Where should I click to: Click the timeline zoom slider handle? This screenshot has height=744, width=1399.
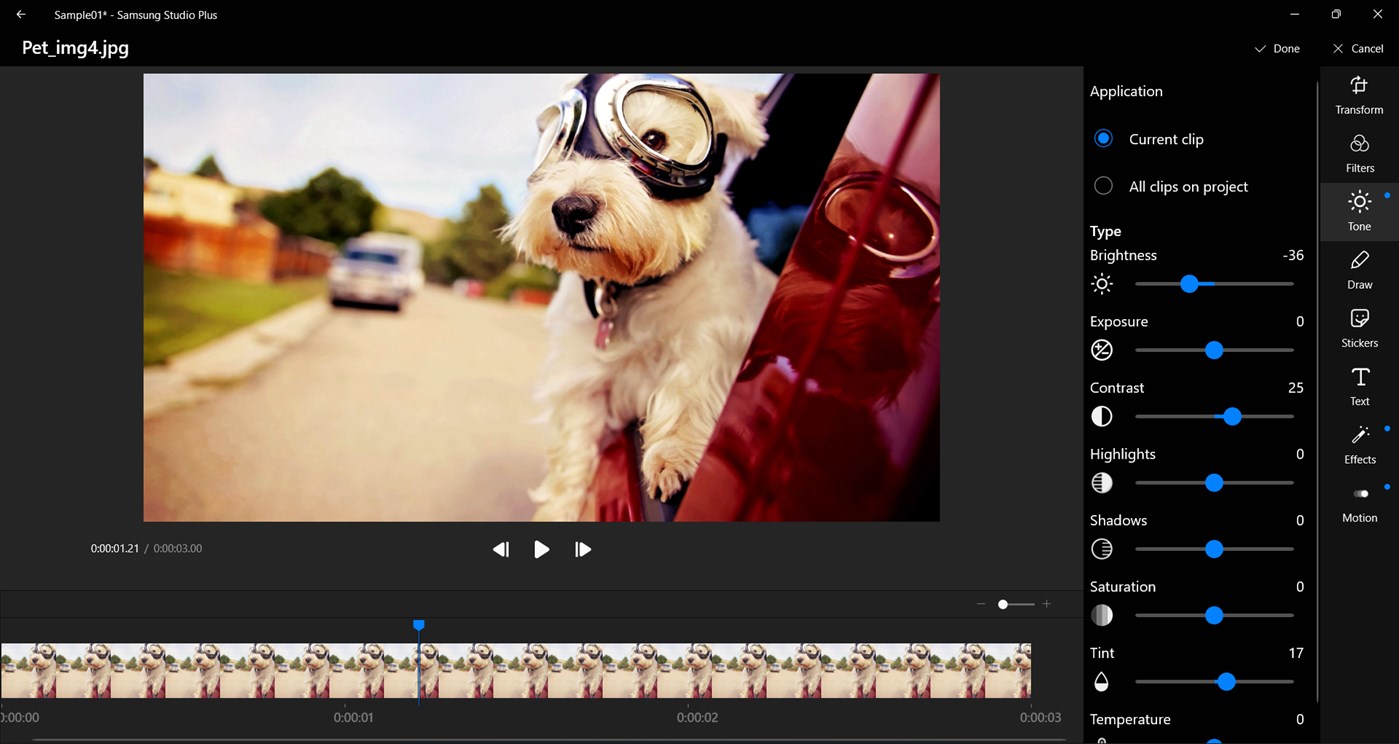(x=1003, y=604)
